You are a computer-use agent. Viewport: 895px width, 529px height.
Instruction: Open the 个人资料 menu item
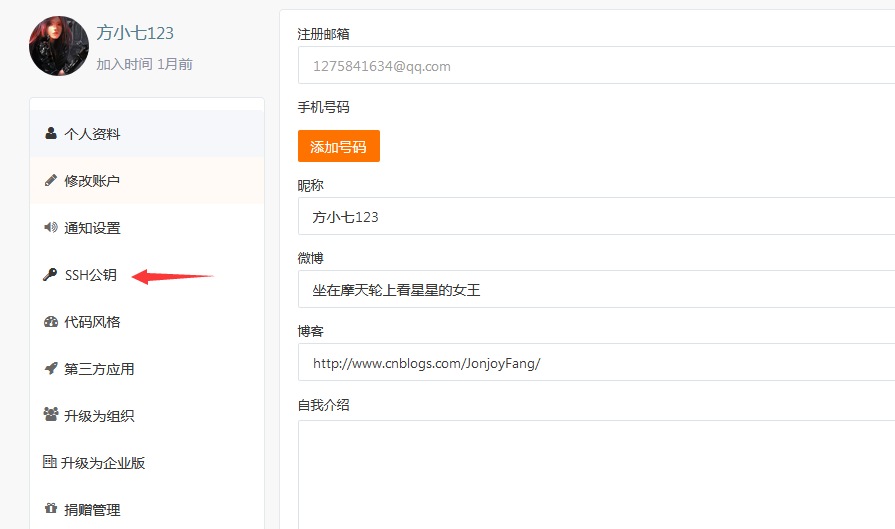coord(147,134)
